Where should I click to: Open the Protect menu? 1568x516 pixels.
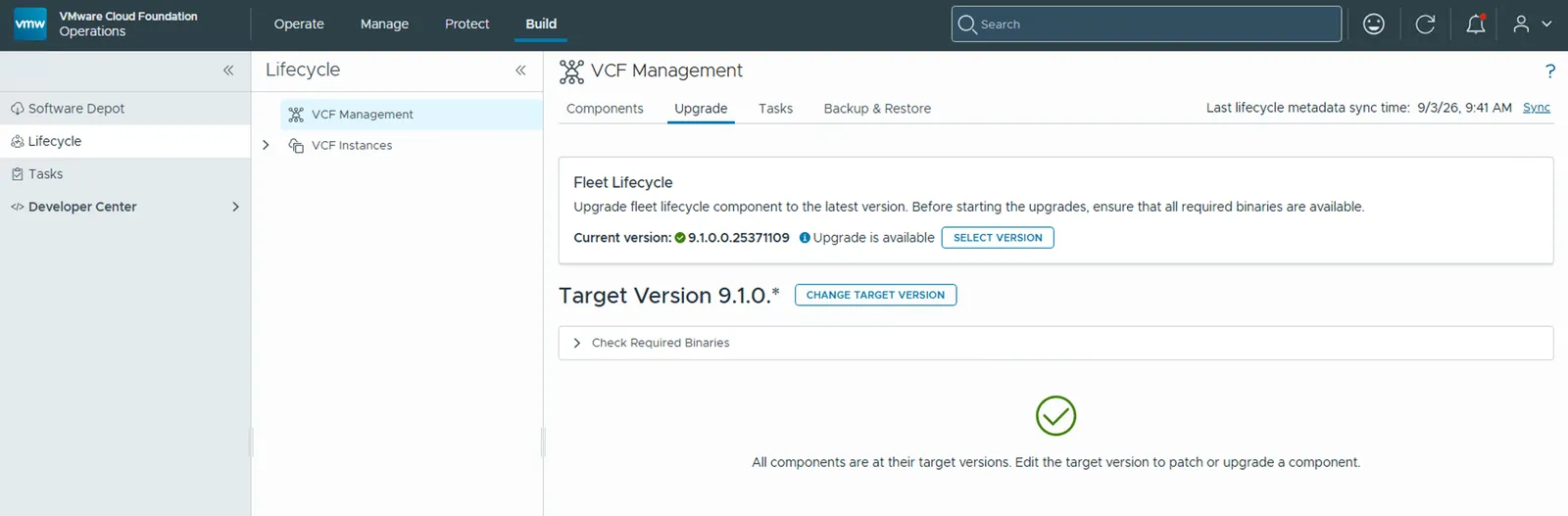coord(466,23)
